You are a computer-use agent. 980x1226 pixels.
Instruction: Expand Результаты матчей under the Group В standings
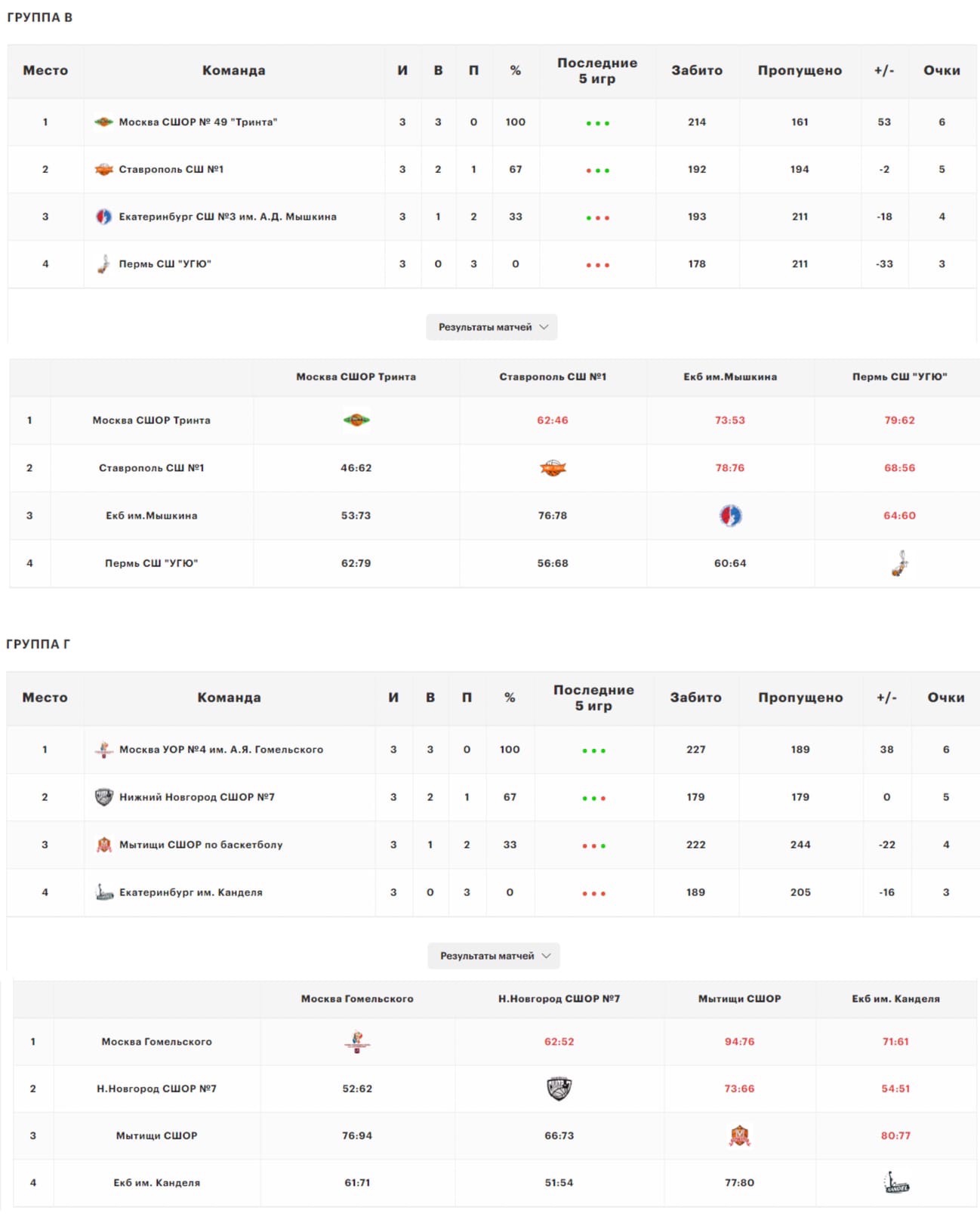492,327
